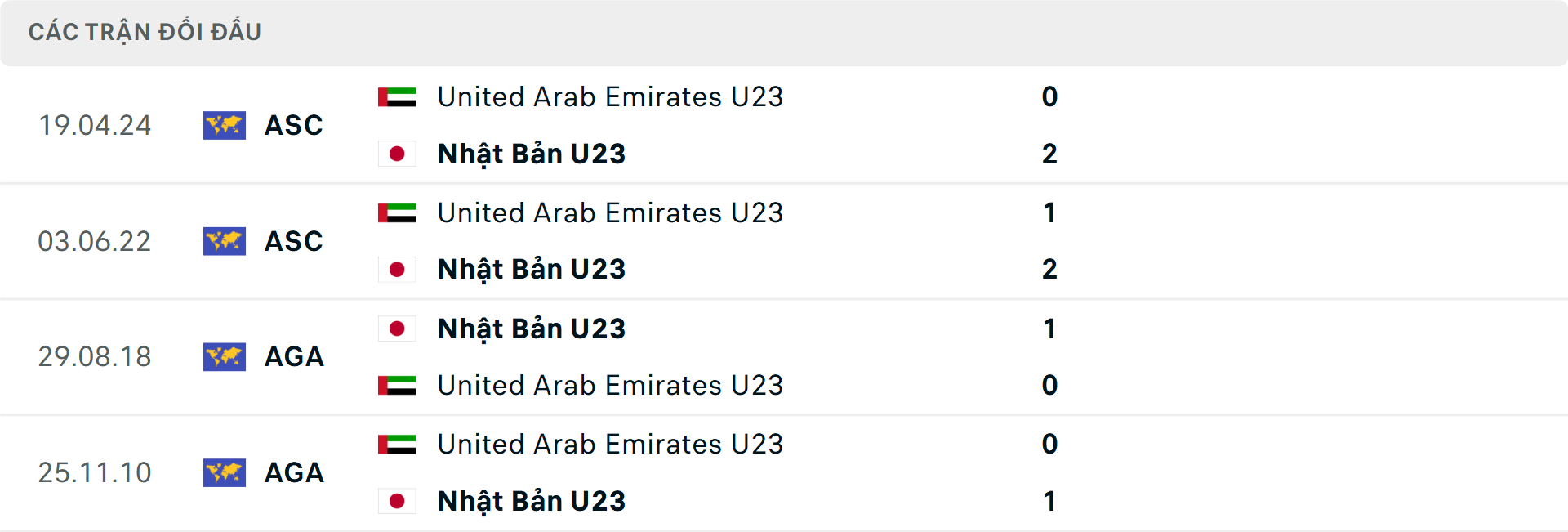Image resolution: width=1568 pixels, height=532 pixels.
Task: Select the ASC tournament label text
Action: pyautogui.click(x=293, y=125)
